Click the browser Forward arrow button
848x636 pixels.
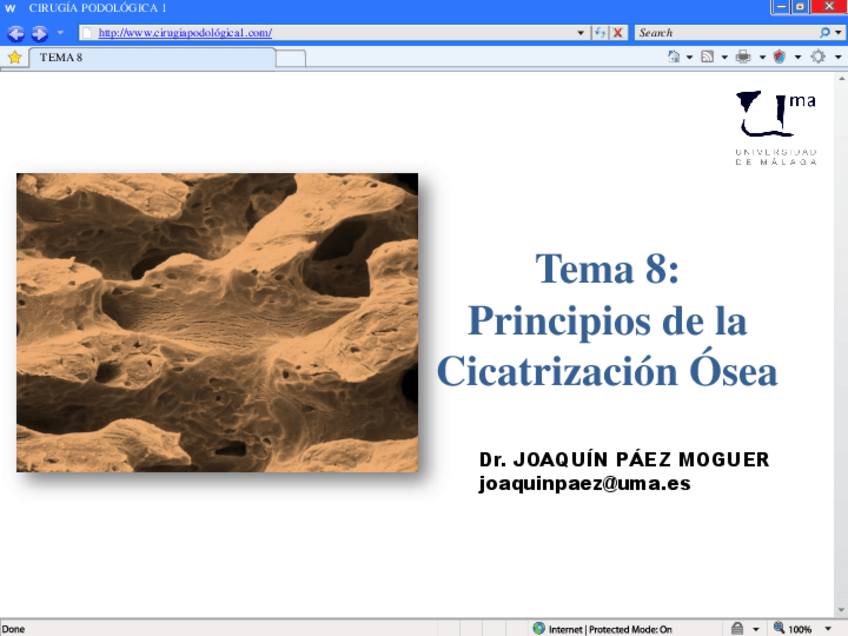(39, 33)
